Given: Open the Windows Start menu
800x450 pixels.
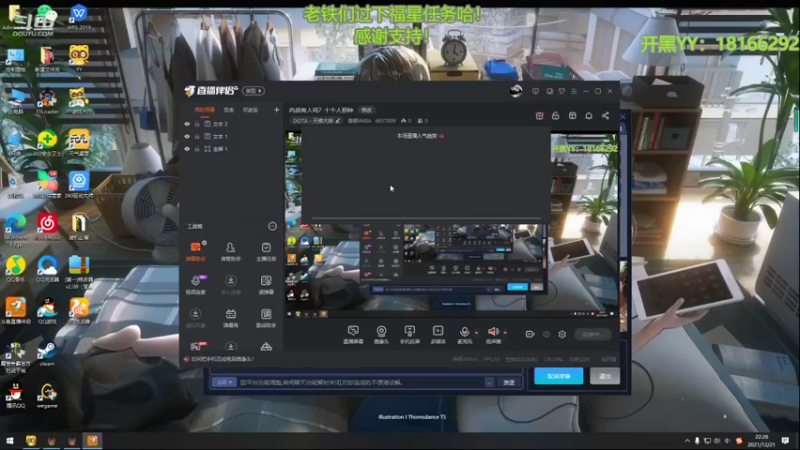Looking at the screenshot, I should 10,440.
